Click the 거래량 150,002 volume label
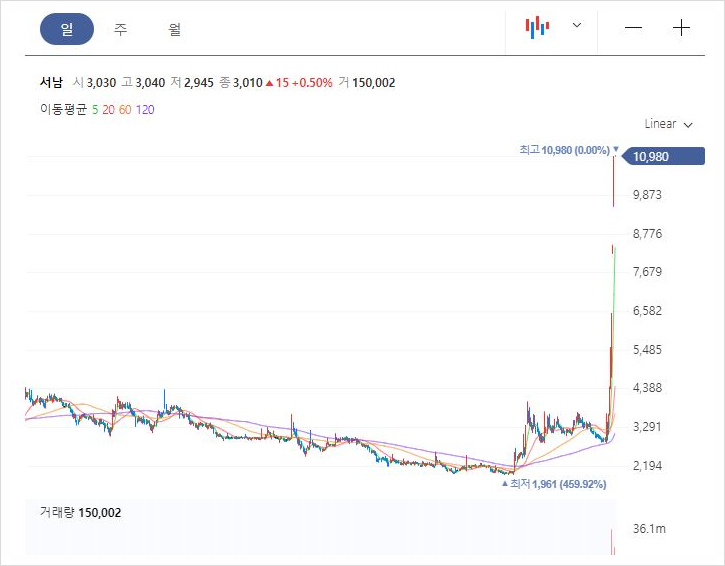 [x=80, y=512]
